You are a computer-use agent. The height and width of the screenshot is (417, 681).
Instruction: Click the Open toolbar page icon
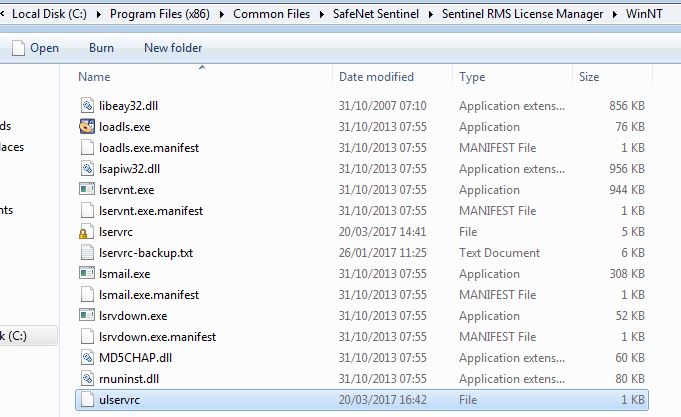click(x=18, y=48)
